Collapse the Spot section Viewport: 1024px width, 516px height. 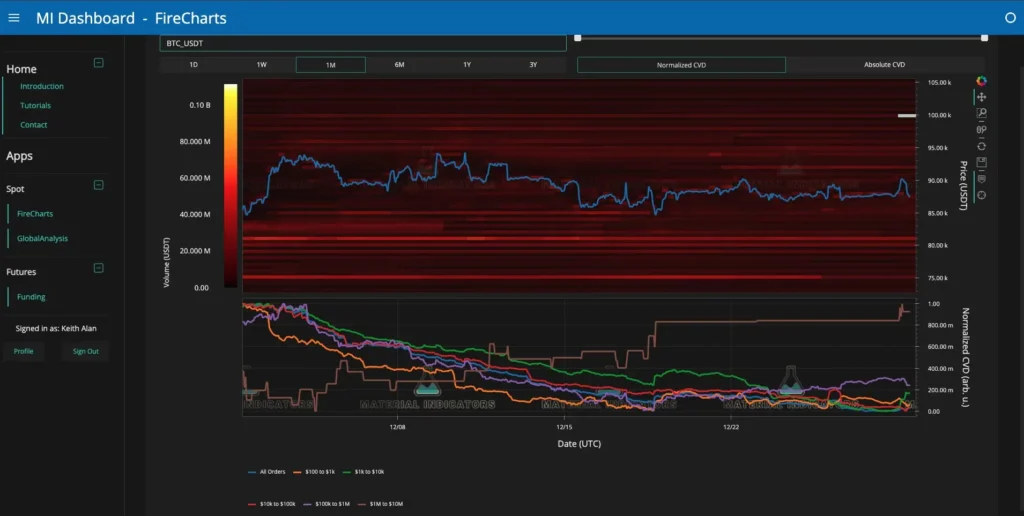click(x=98, y=185)
